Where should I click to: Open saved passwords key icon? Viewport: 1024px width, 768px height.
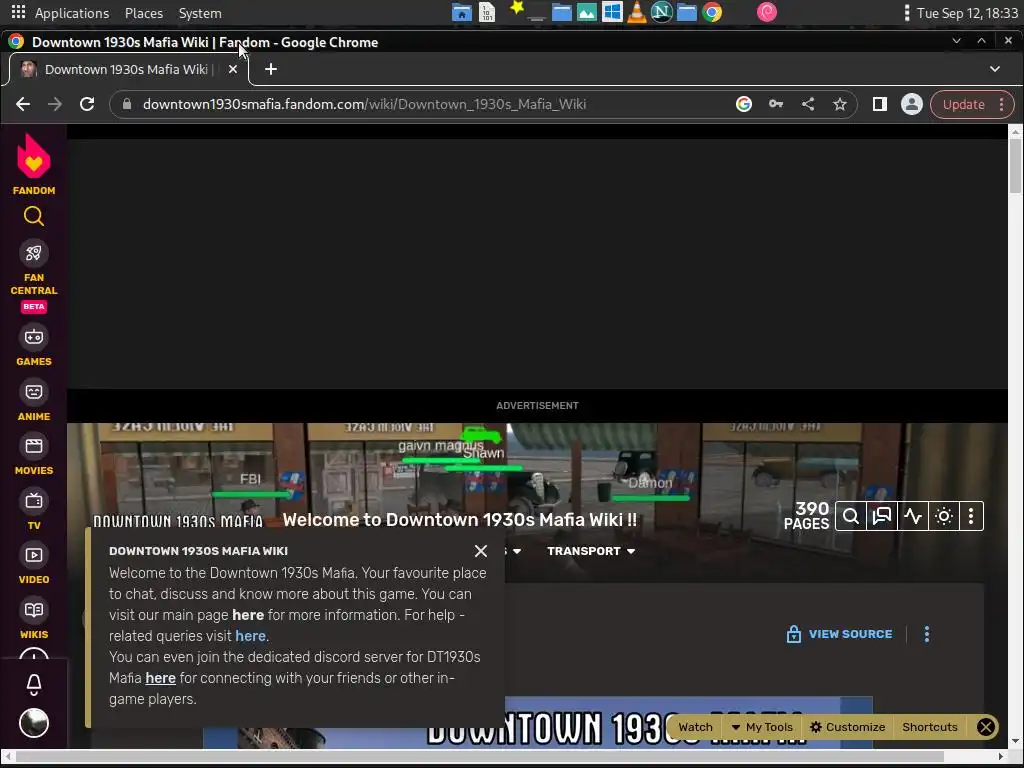point(776,104)
